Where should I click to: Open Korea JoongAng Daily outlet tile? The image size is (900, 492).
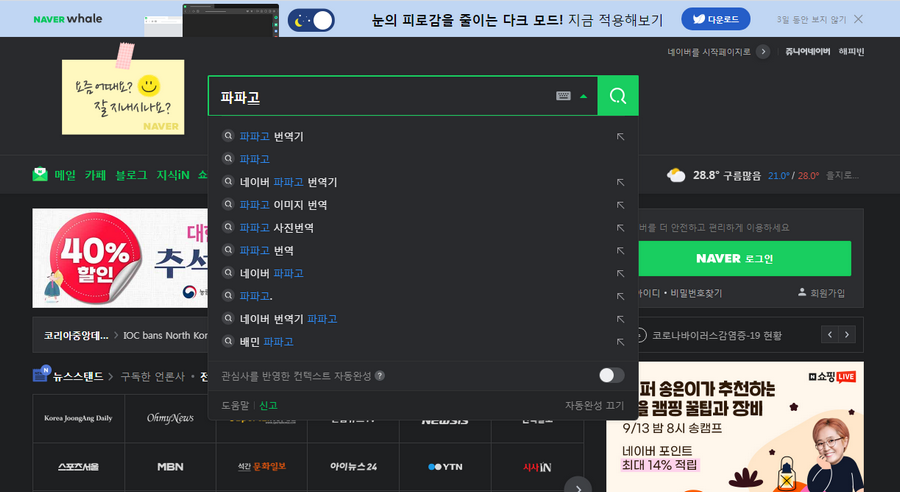tap(78, 418)
